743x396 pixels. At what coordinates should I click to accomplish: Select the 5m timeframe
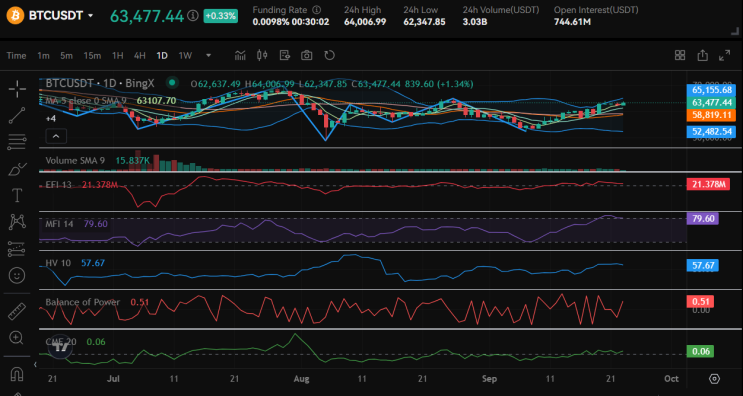tap(66, 55)
